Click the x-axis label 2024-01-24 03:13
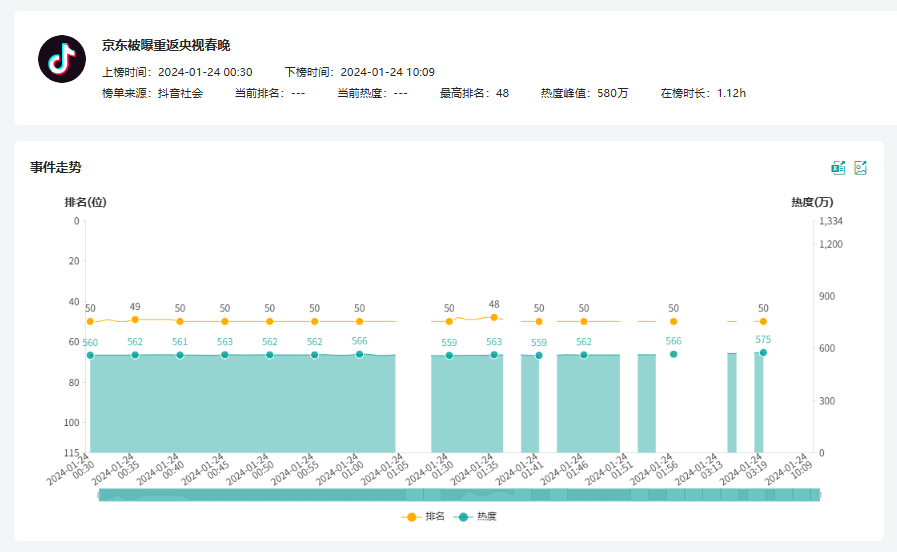The image size is (897, 552). [697, 469]
